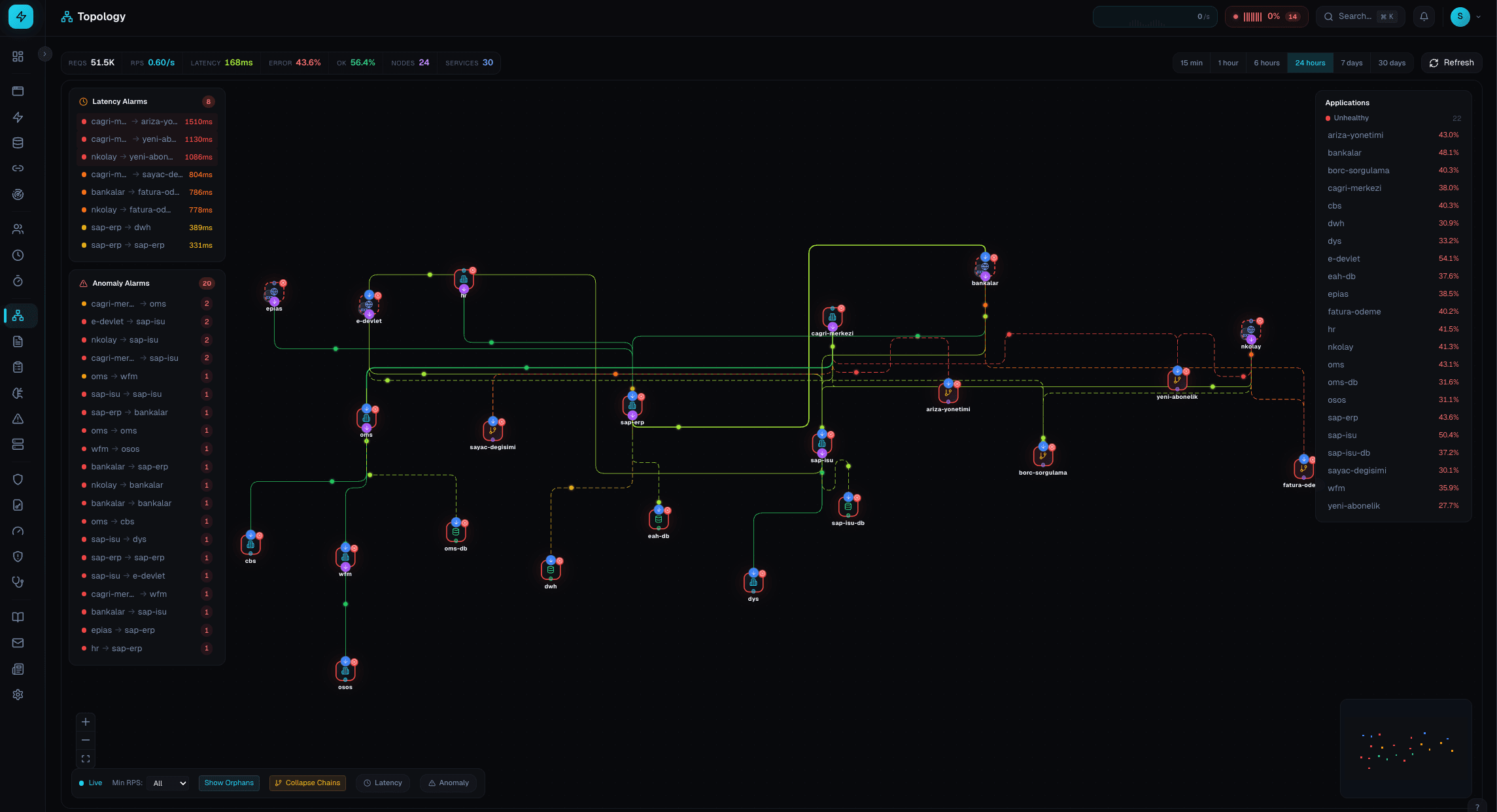The width and height of the screenshot is (1497, 812).
Task: Collapse the sidebar with the chevron arrow
Action: 44,54
